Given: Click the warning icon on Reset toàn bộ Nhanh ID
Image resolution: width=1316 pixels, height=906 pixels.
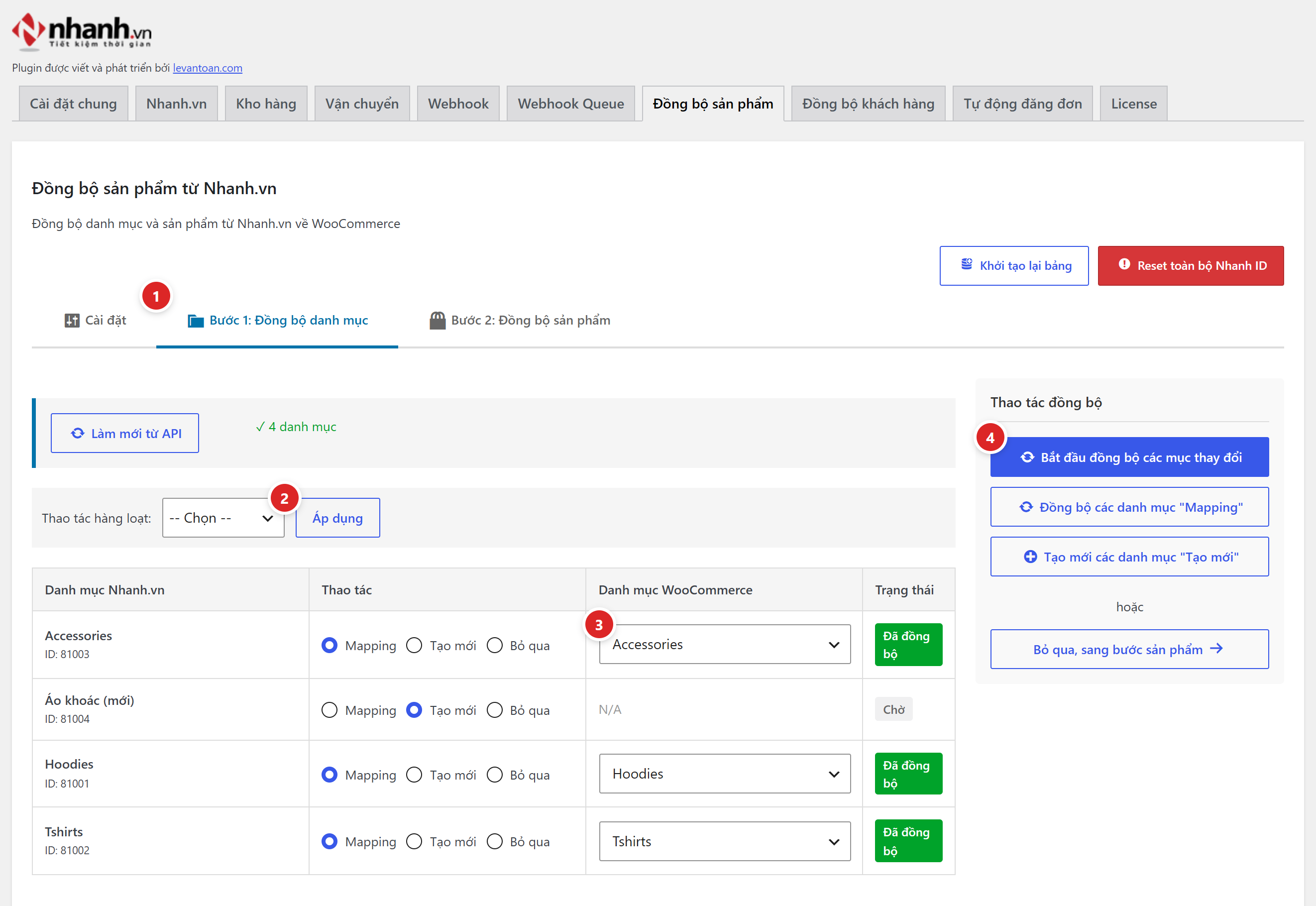Looking at the screenshot, I should [1123, 264].
